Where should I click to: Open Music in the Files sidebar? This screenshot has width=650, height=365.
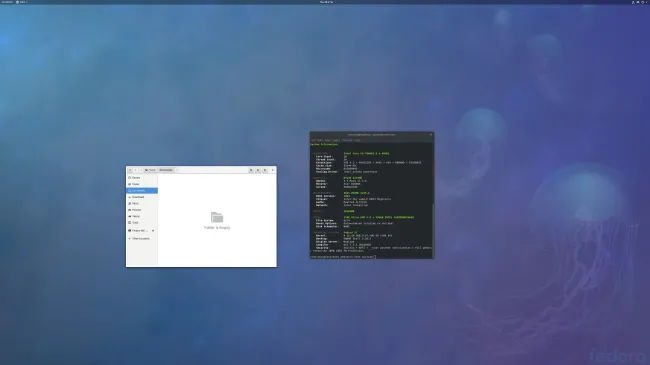coord(141,203)
